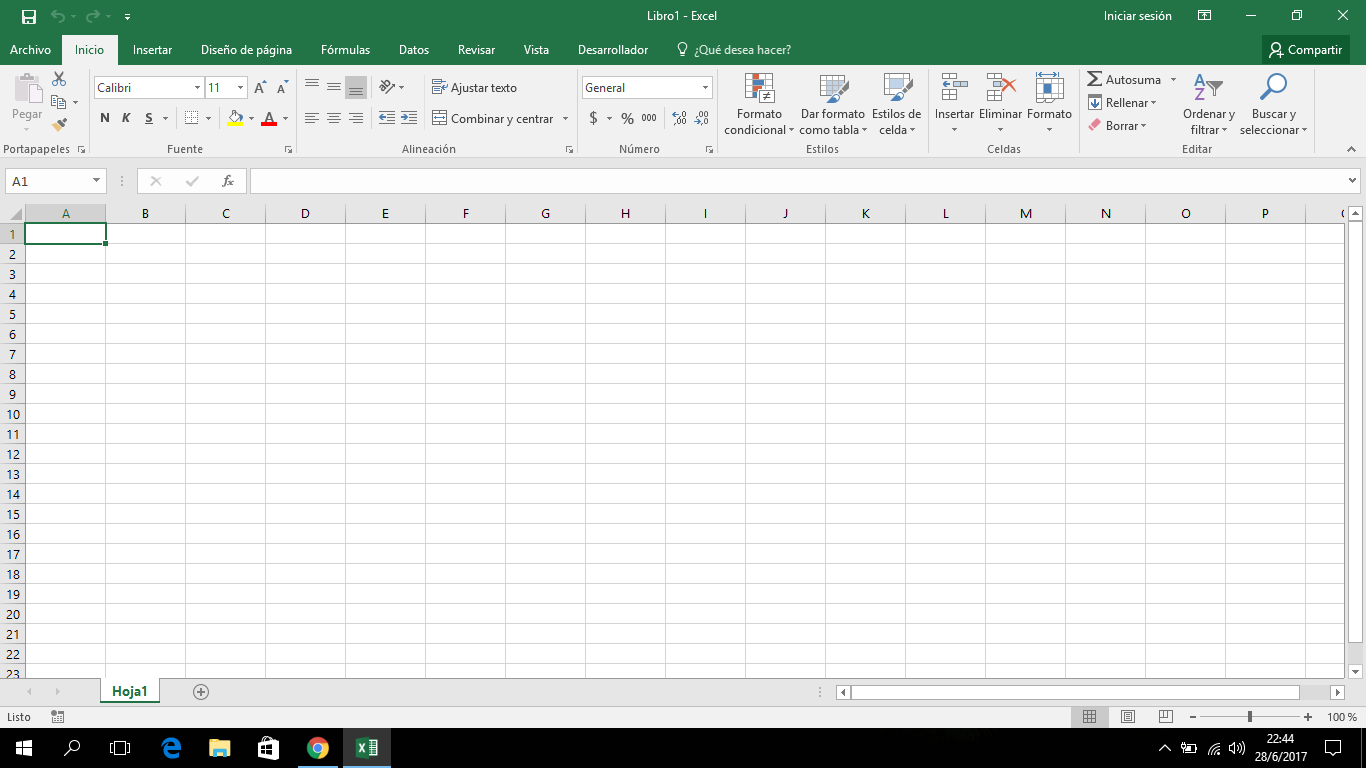Apply red font color swatch
Image resolution: width=1366 pixels, height=768 pixels.
click(x=268, y=118)
